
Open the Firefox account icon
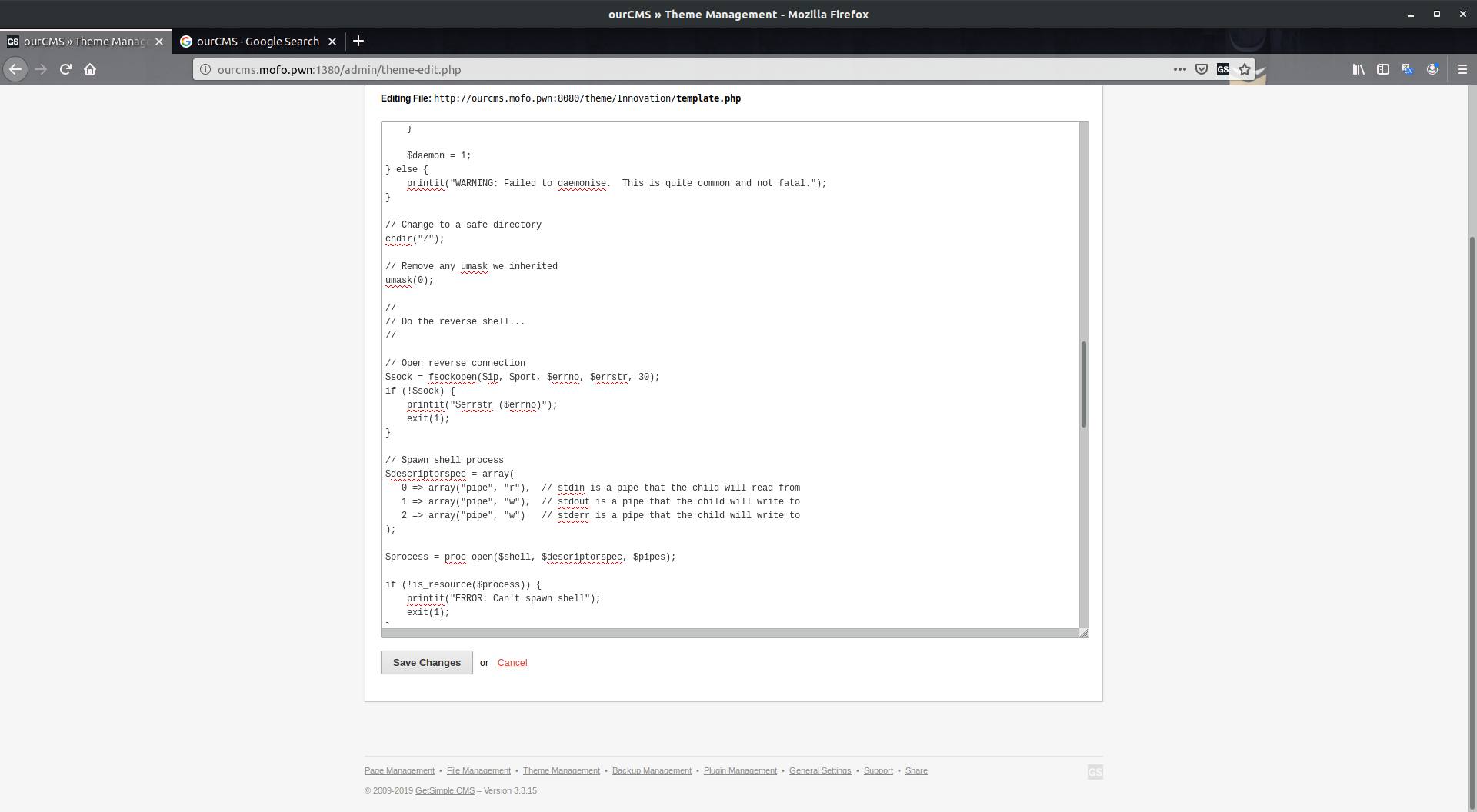click(1432, 69)
